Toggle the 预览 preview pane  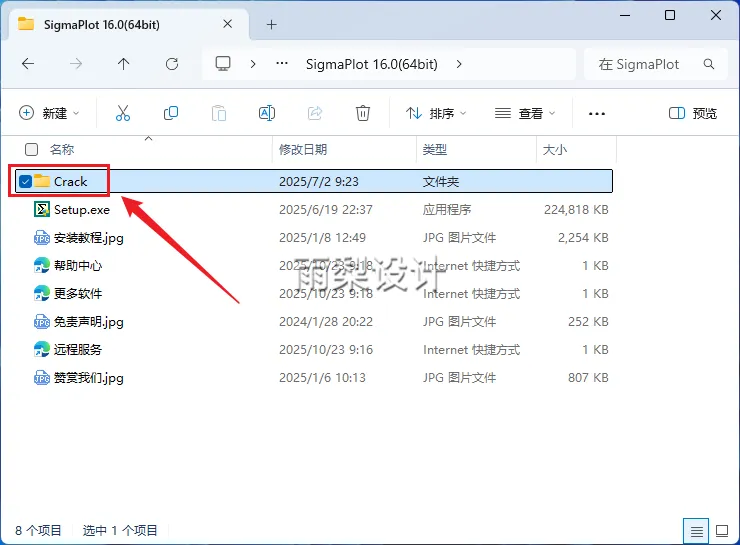coord(693,113)
